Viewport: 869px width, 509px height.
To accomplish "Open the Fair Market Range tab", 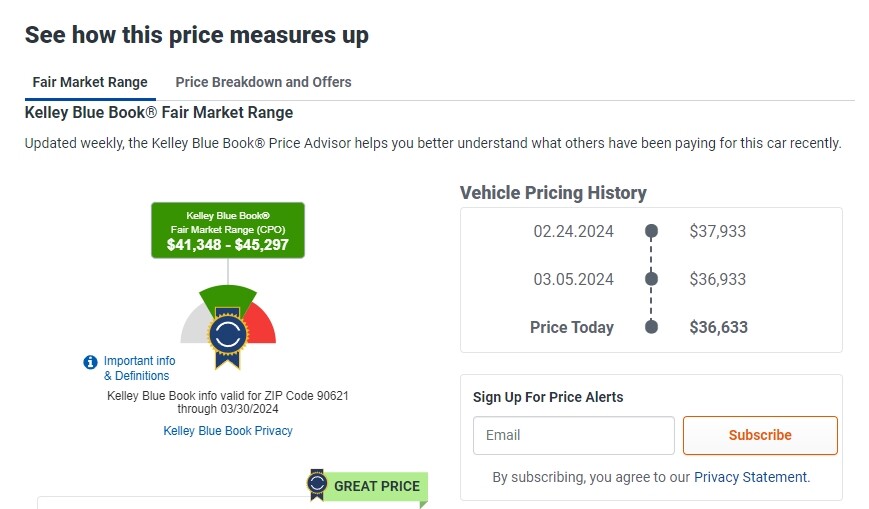I will [90, 82].
